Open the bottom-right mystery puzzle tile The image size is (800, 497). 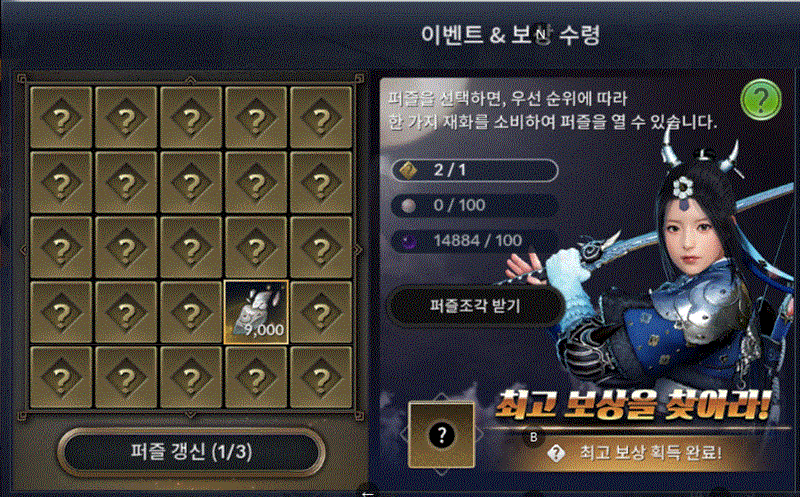coord(321,377)
